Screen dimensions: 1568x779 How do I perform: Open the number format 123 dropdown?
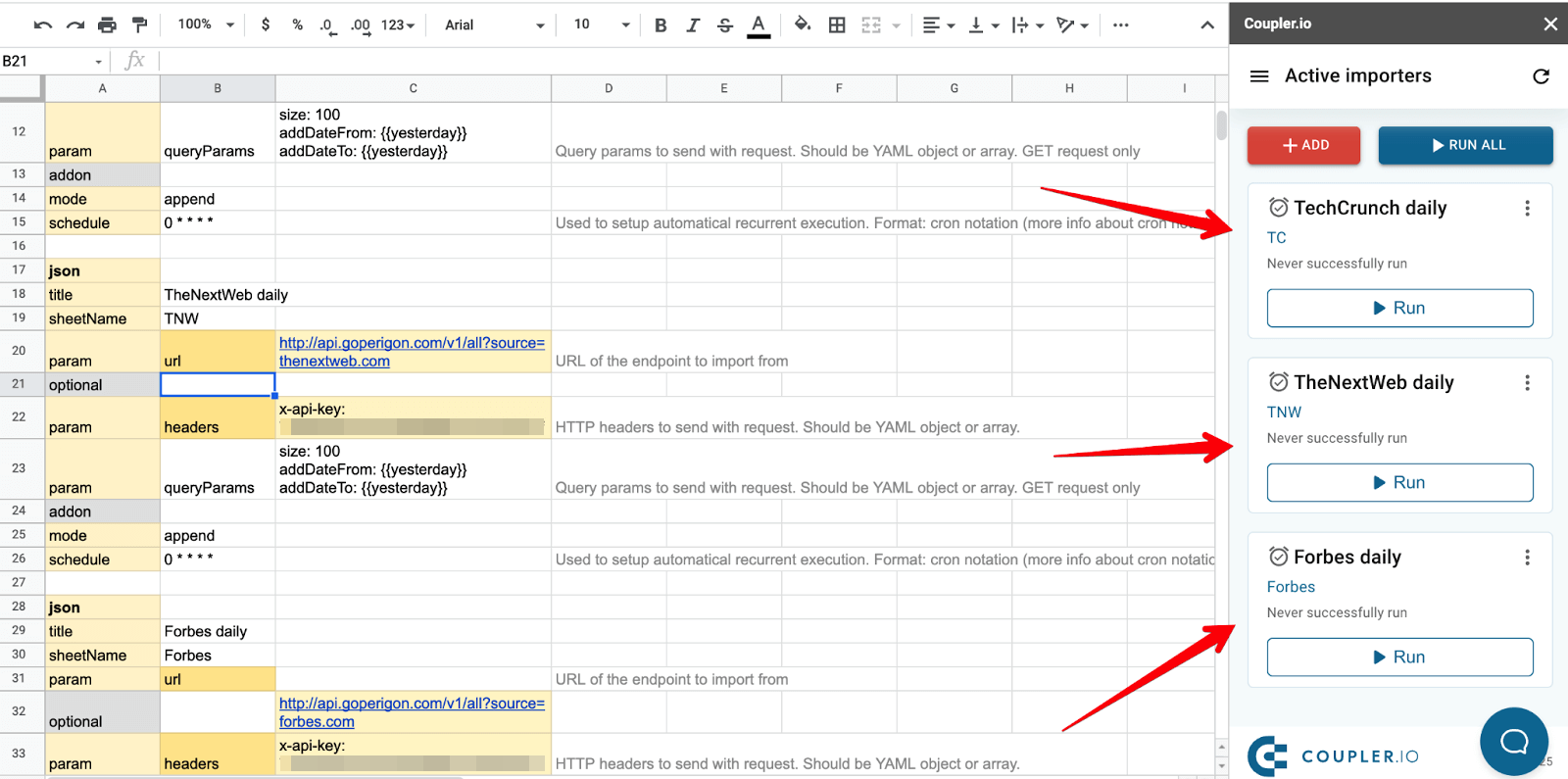coord(398,25)
